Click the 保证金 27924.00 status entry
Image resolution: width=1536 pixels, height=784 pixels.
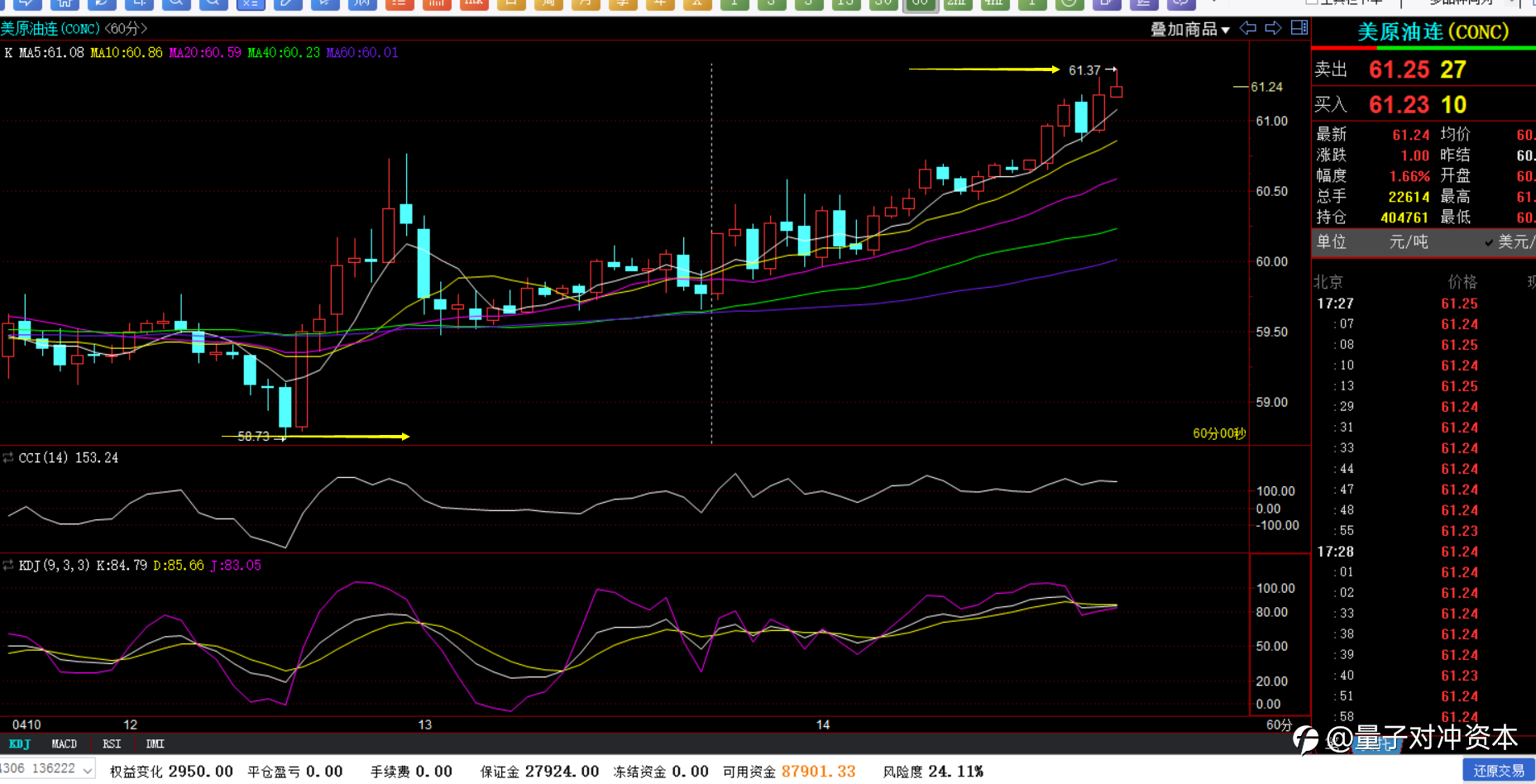click(x=539, y=772)
